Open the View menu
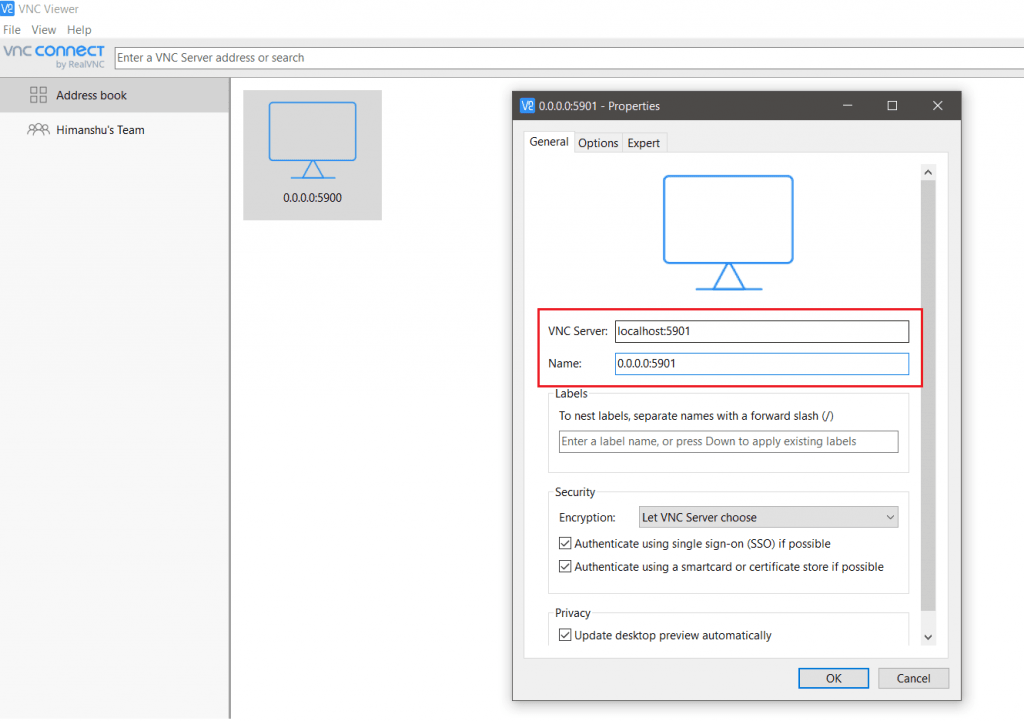 pos(44,30)
